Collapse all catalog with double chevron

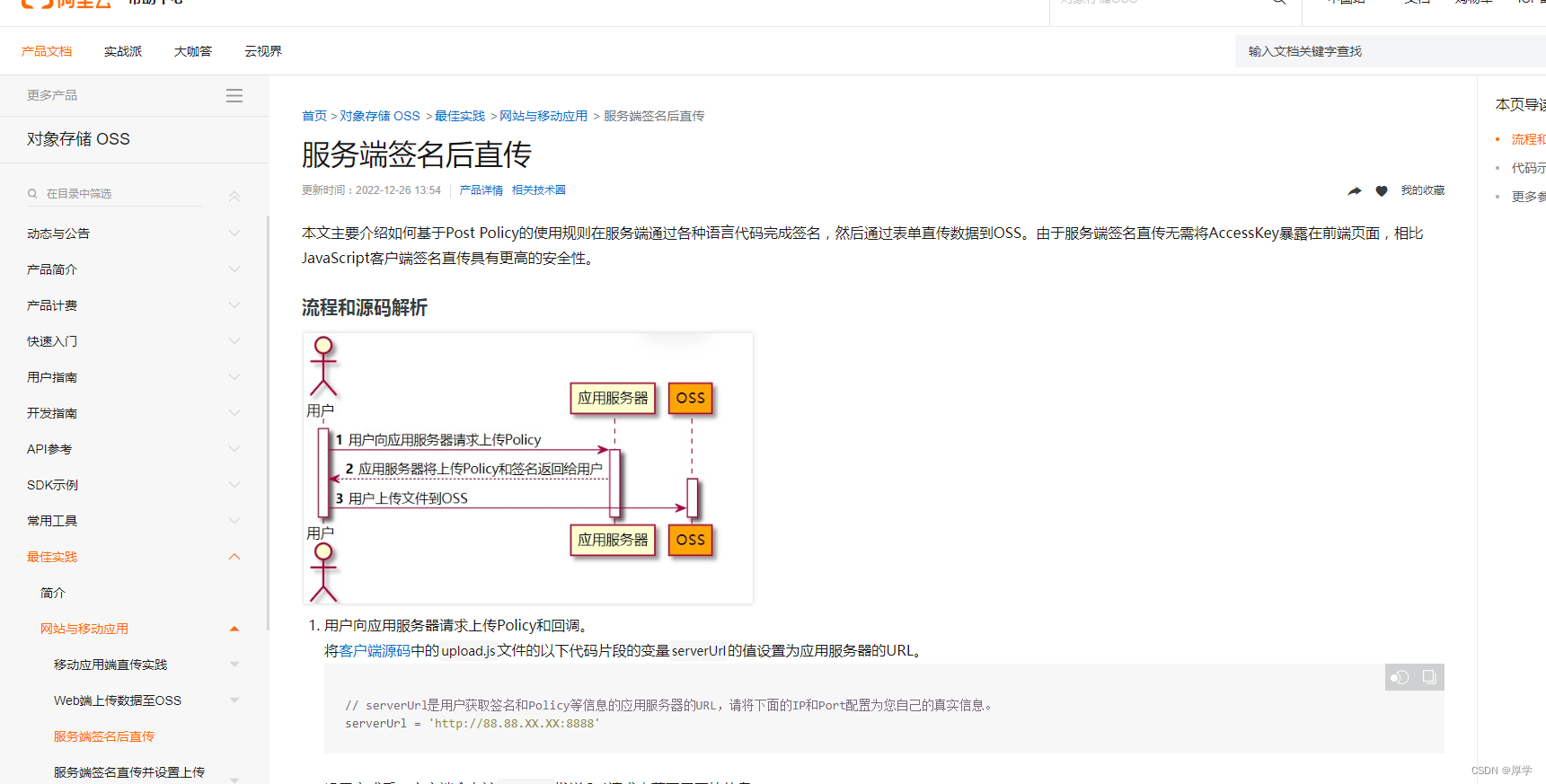[234, 196]
